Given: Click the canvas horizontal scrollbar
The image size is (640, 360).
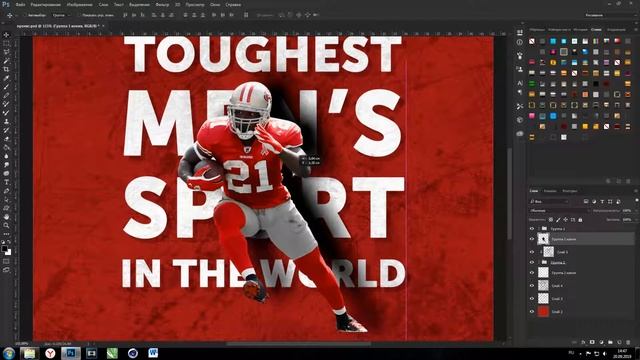Looking at the screenshot, I should tap(298, 344).
